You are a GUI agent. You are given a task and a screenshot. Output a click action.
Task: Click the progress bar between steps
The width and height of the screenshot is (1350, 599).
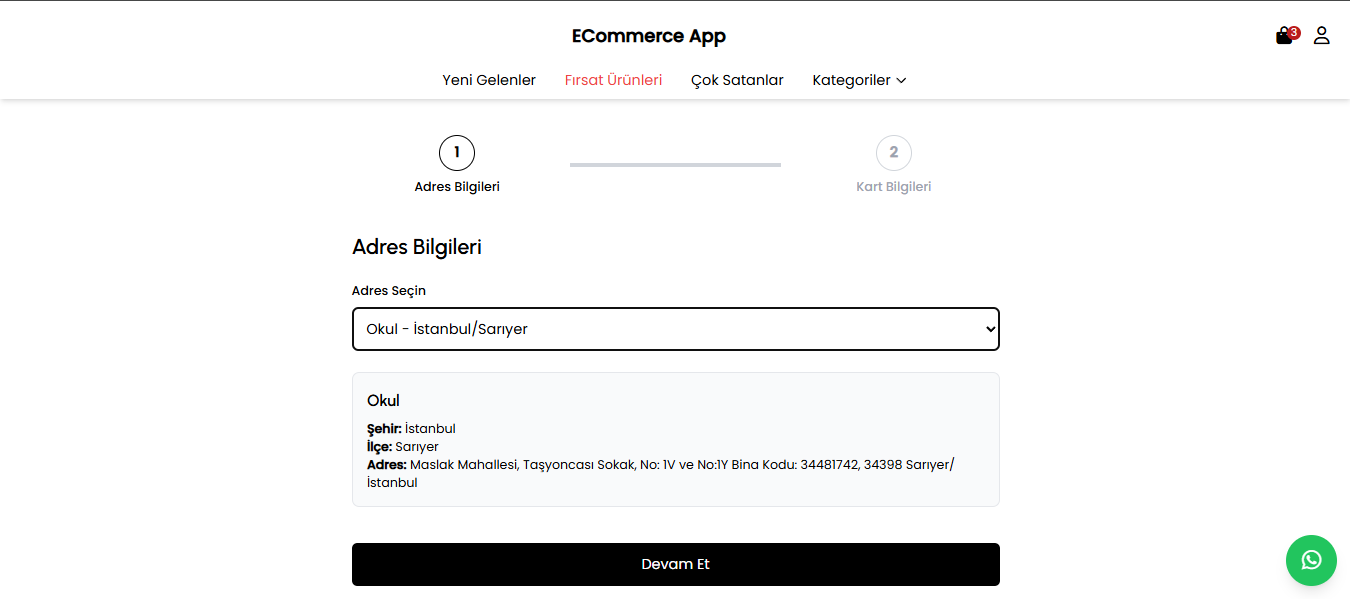tap(675, 165)
